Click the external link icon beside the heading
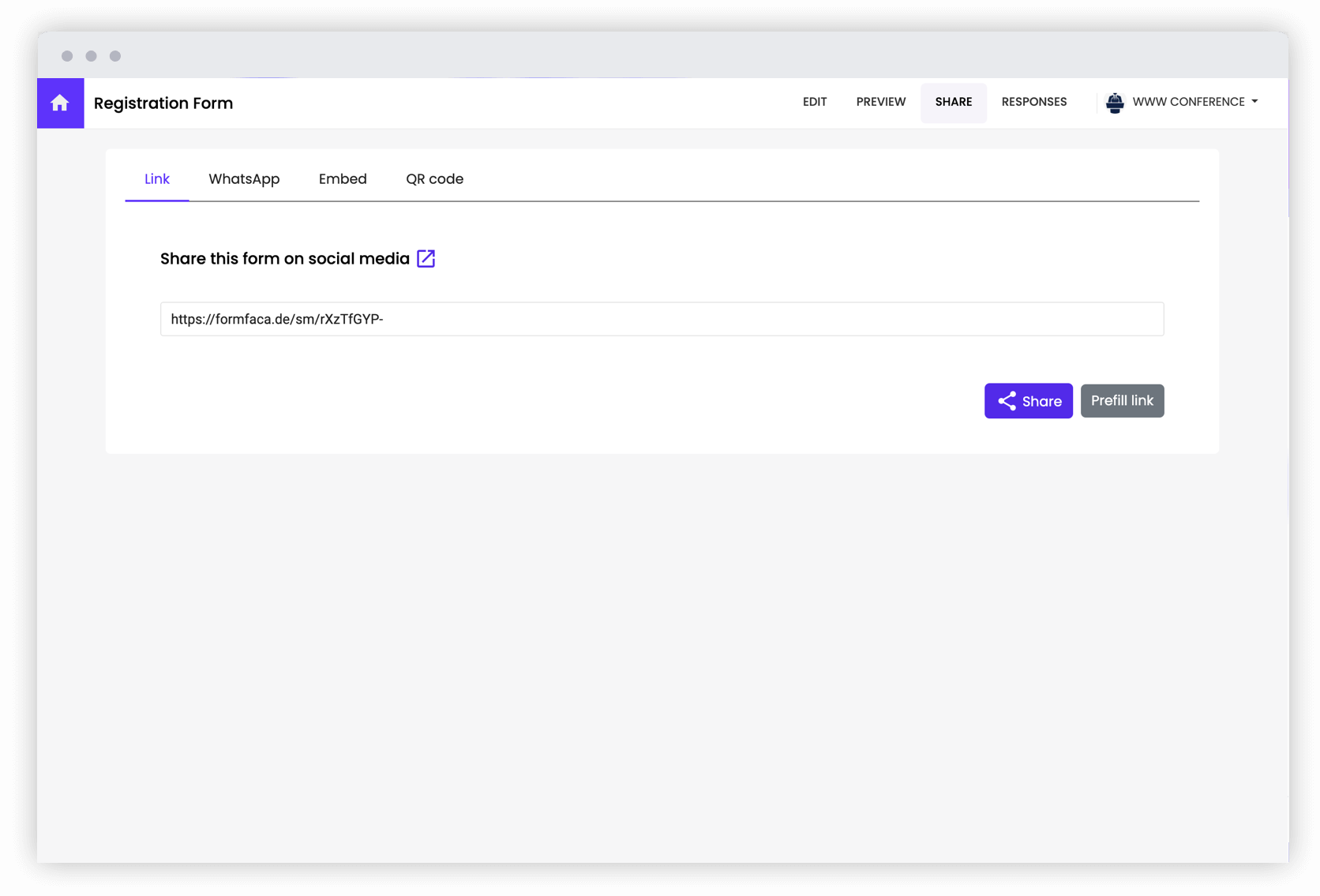Viewport: 1320px width, 896px height. (426, 258)
